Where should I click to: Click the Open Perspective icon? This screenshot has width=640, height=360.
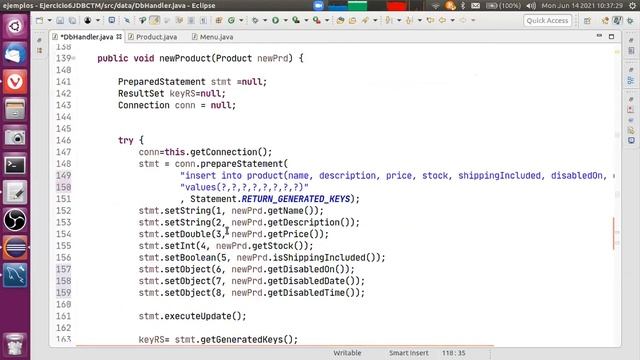coord(587,20)
